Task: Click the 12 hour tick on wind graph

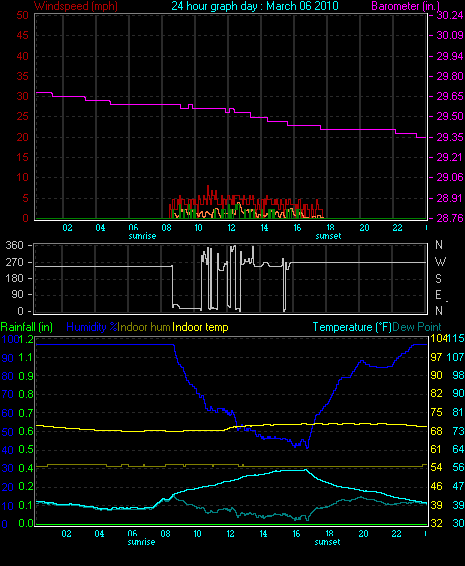Action: 231,228
